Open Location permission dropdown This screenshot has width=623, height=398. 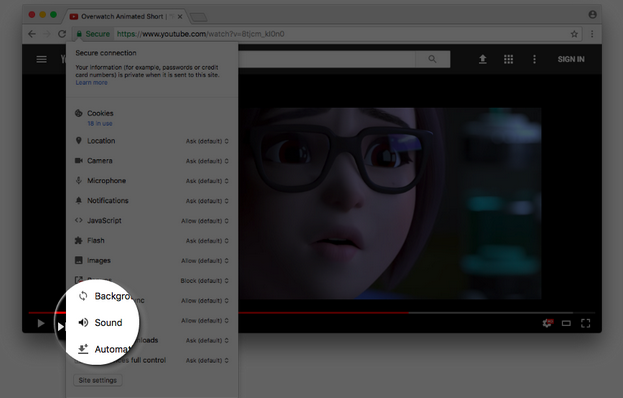(207, 141)
